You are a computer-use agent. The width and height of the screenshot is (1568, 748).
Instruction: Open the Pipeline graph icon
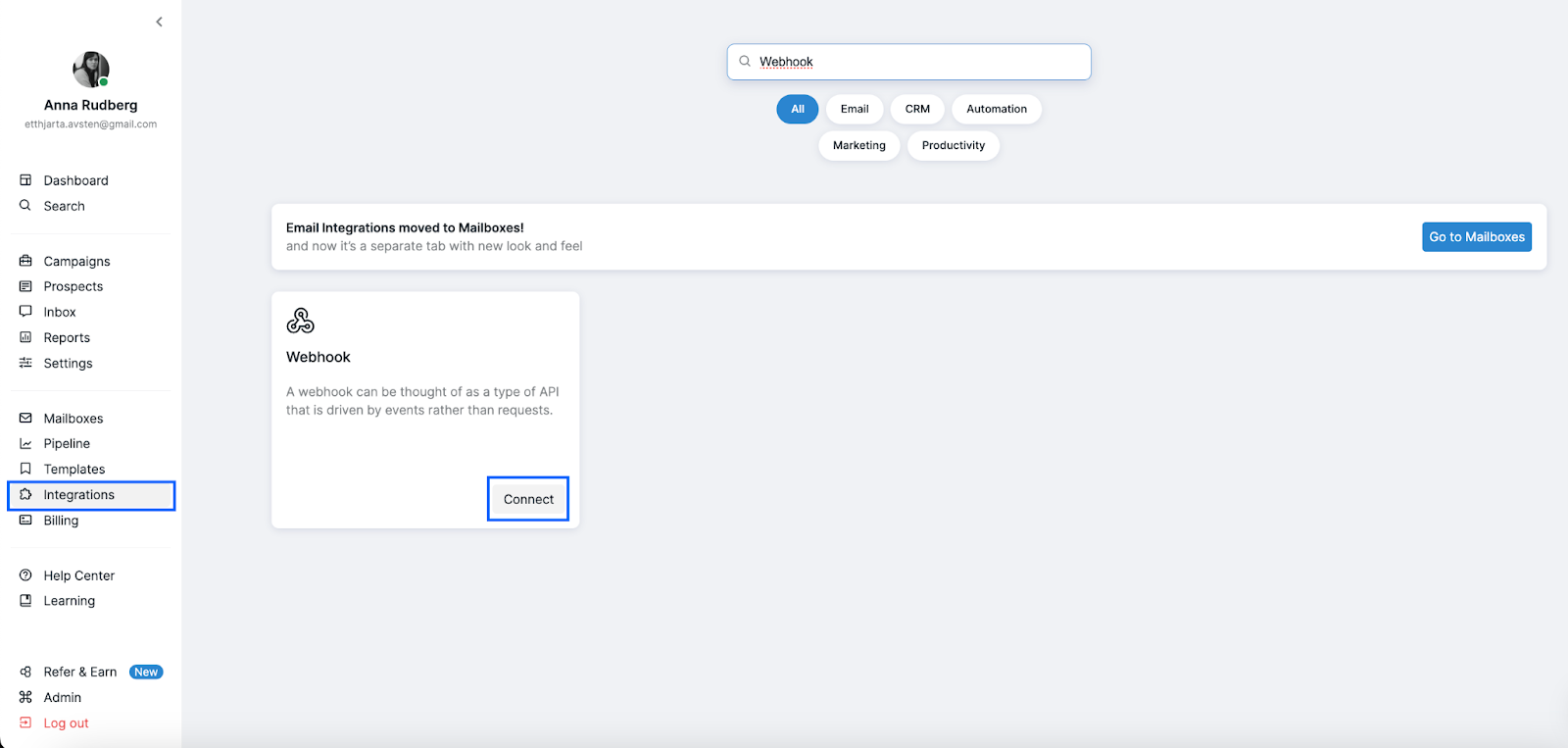(25, 444)
